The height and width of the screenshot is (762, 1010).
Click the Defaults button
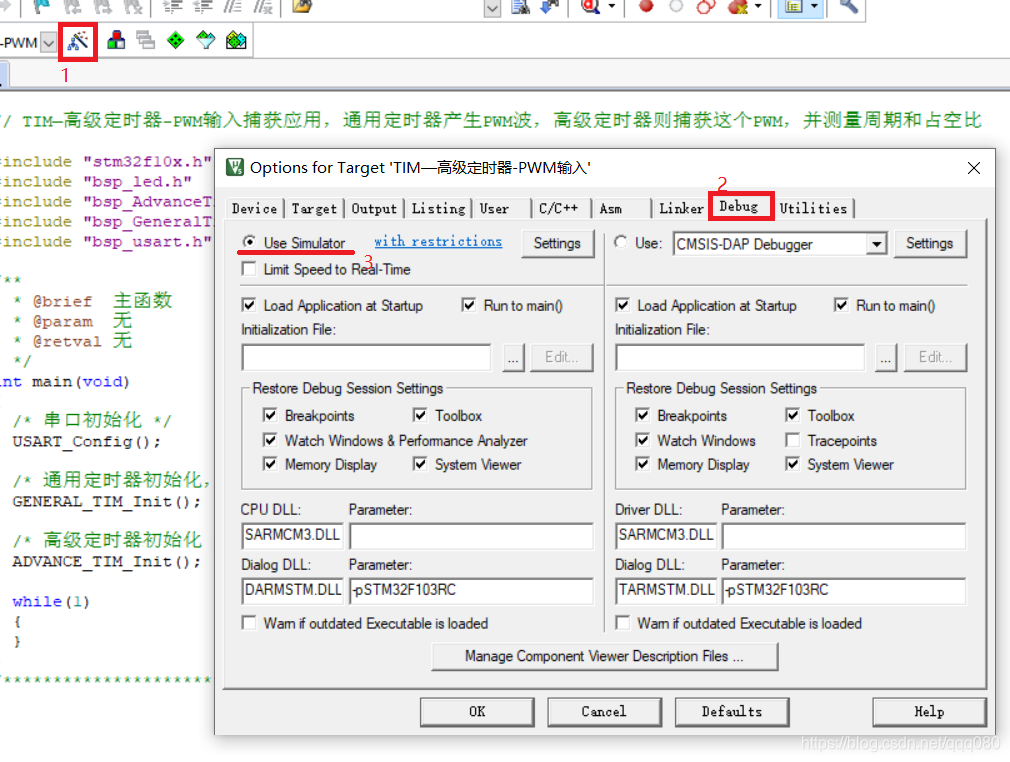732,712
